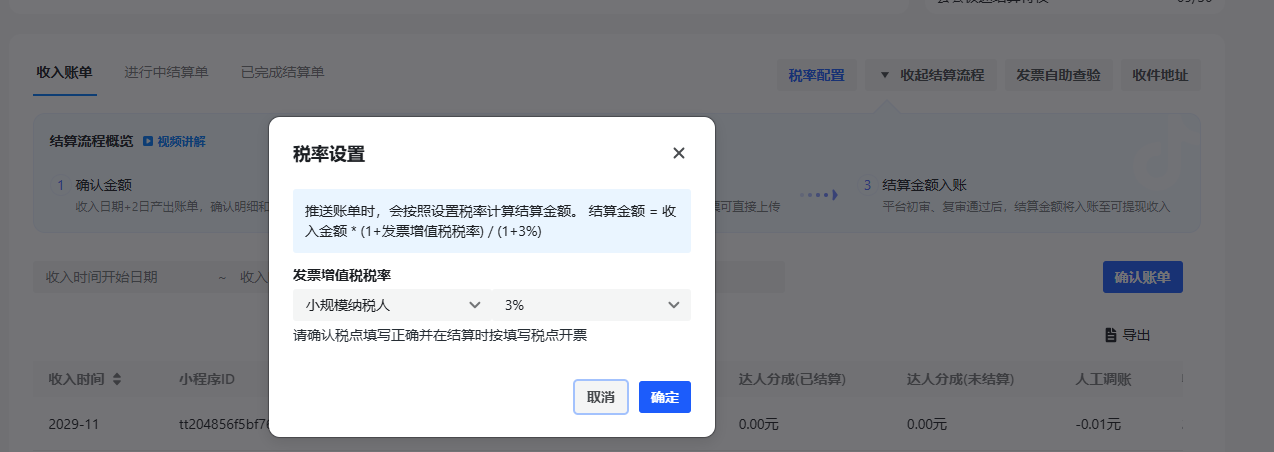Click the 导出 file icon
The image size is (1274, 452).
point(1109,335)
